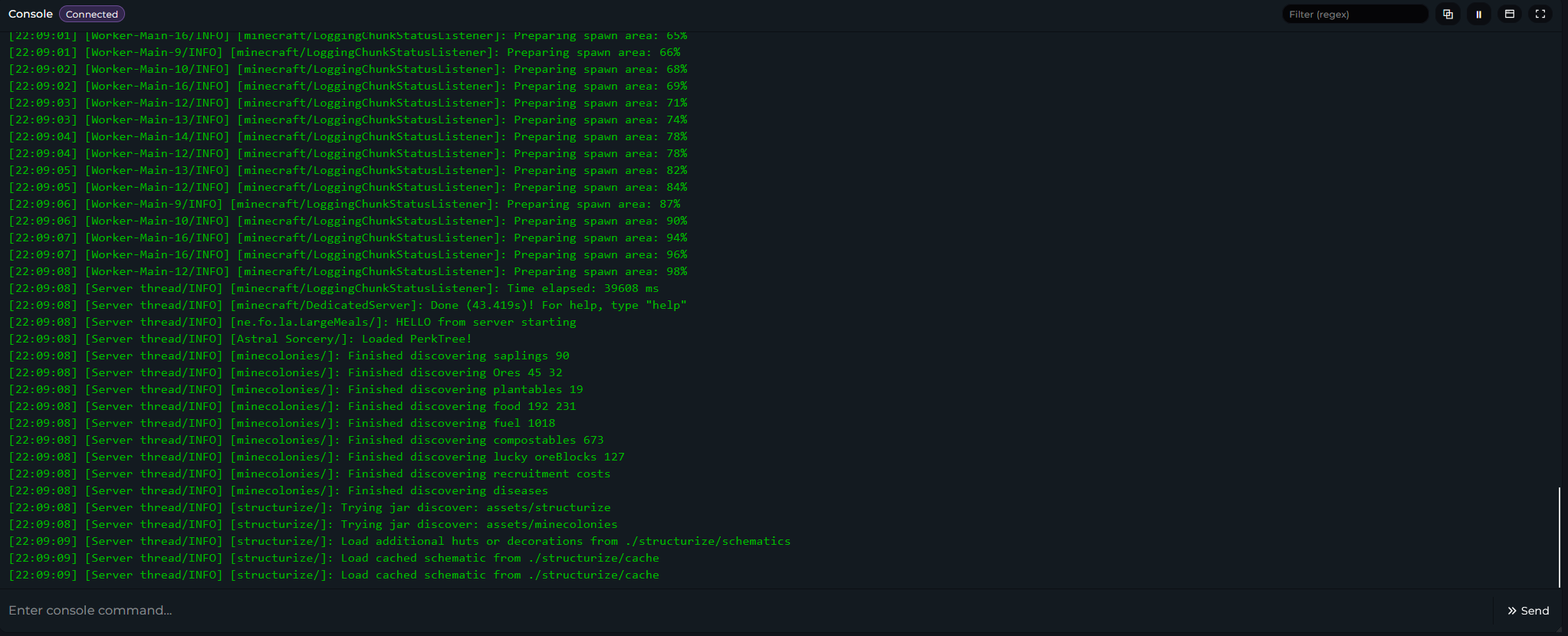Focus the Filter (regex) field
The image size is (1568, 636).
1354,14
